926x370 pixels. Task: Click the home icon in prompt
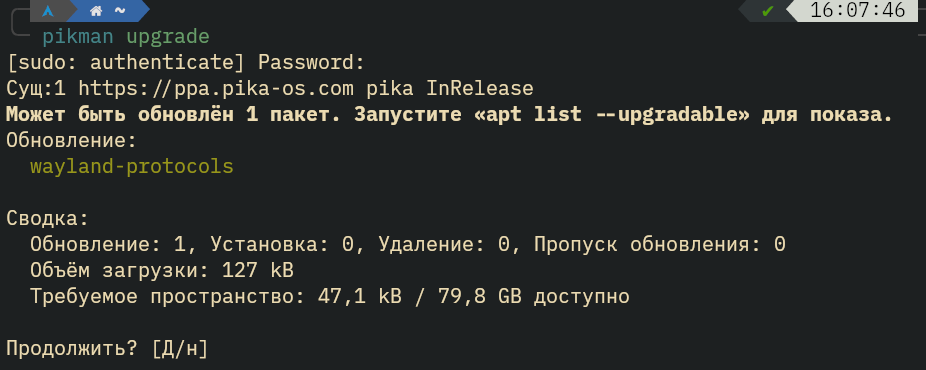coord(96,11)
